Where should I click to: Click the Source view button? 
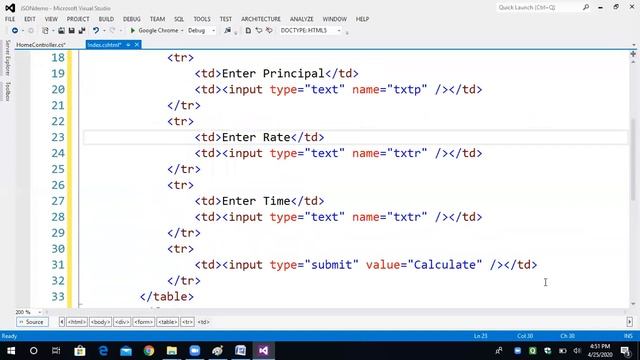32,322
